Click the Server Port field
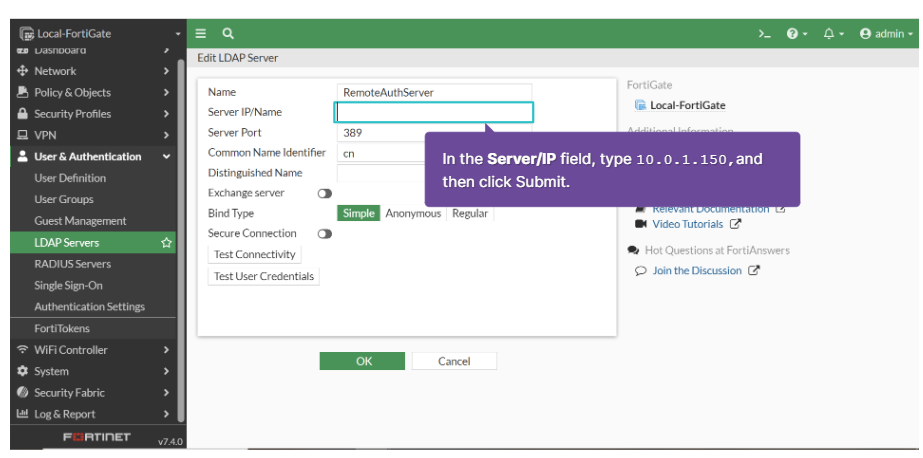The height and width of the screenshot is (458, 923). tap(434, 132)
